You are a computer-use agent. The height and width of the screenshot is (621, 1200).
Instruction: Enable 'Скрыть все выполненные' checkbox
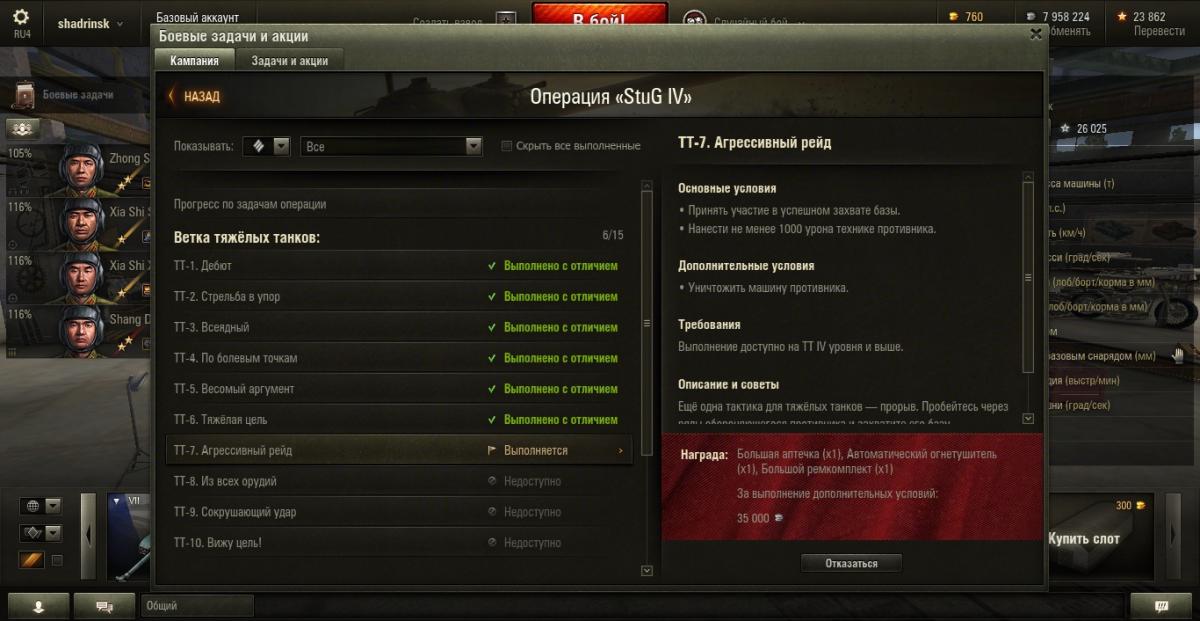[x=507, y=146]
